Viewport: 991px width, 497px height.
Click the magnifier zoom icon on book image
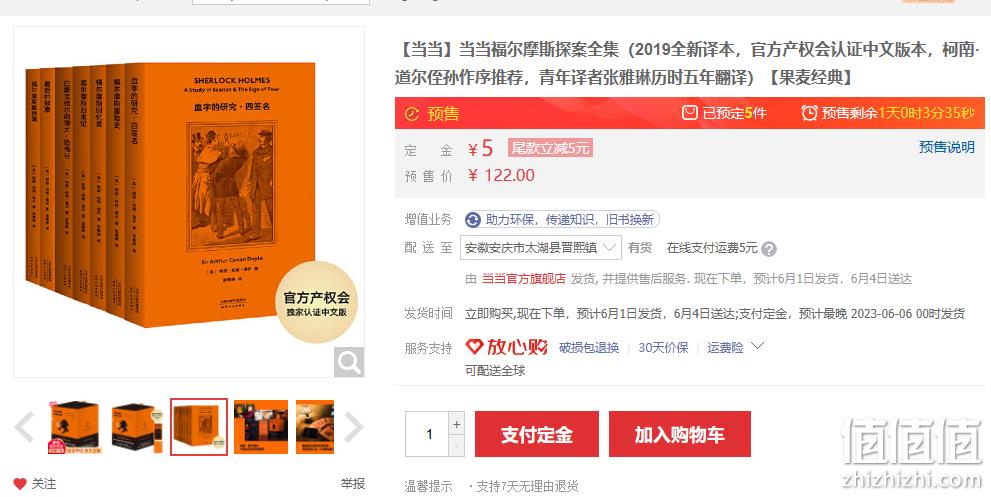tap(349, 362)
